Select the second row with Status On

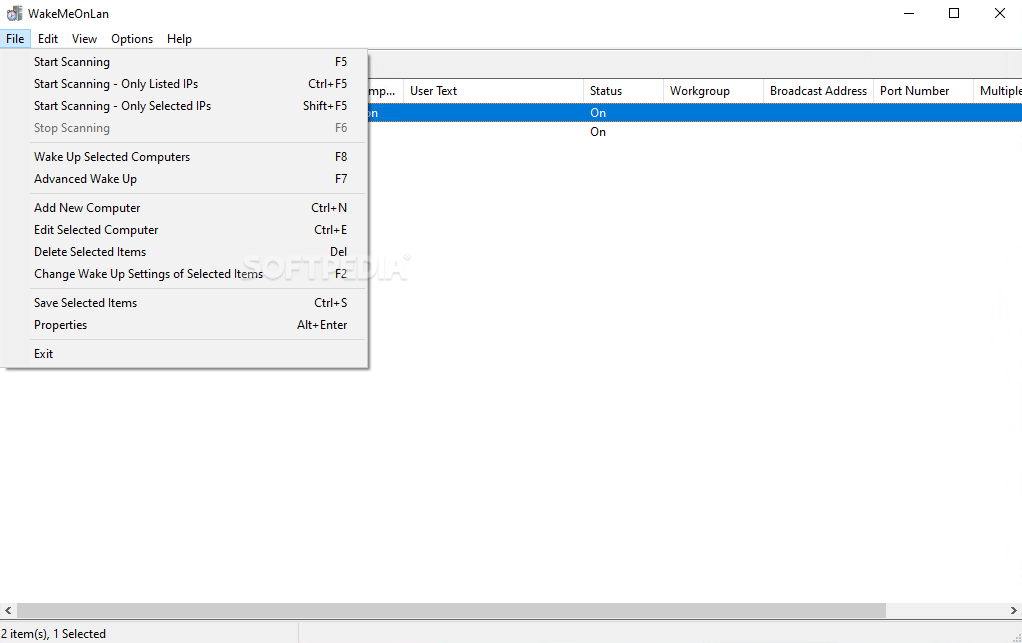tap(695, 132)
